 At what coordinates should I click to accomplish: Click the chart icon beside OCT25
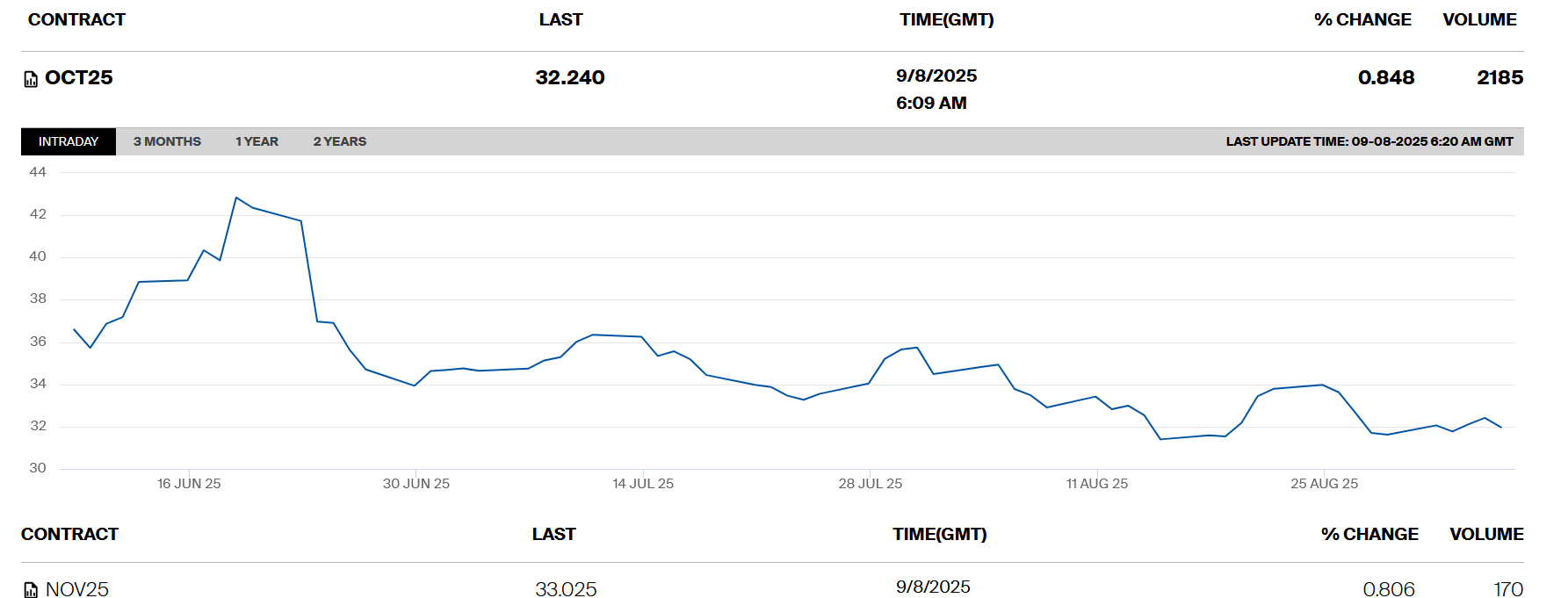pos(31,79)
